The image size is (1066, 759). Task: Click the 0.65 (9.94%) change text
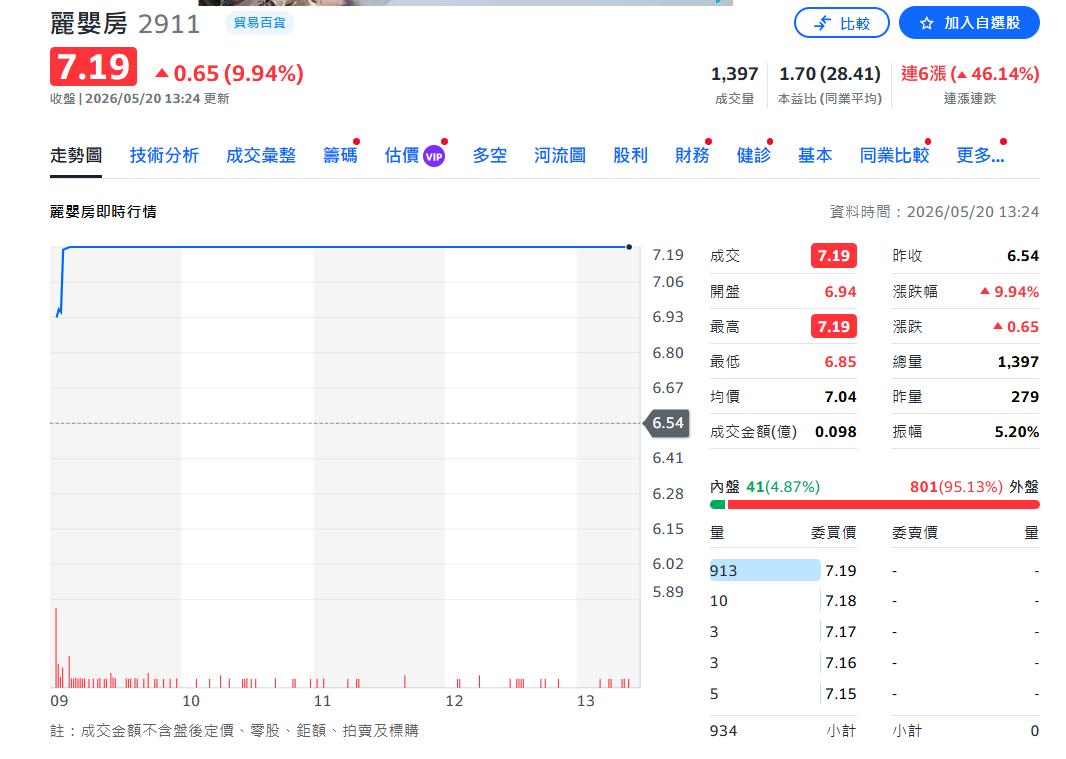230,73
